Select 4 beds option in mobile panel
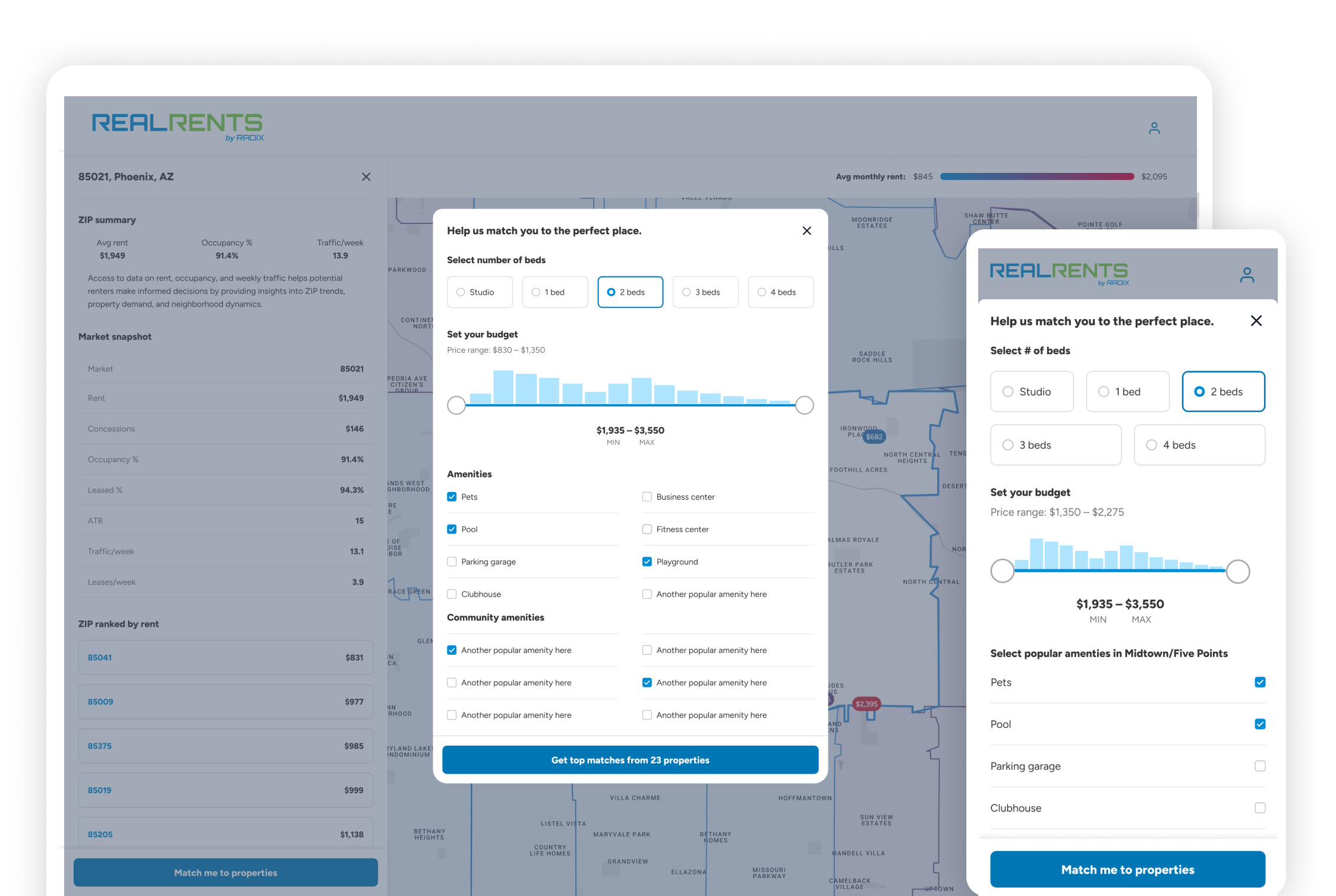The height and width of the screenshot is (896, 1336). [1199, 445]
